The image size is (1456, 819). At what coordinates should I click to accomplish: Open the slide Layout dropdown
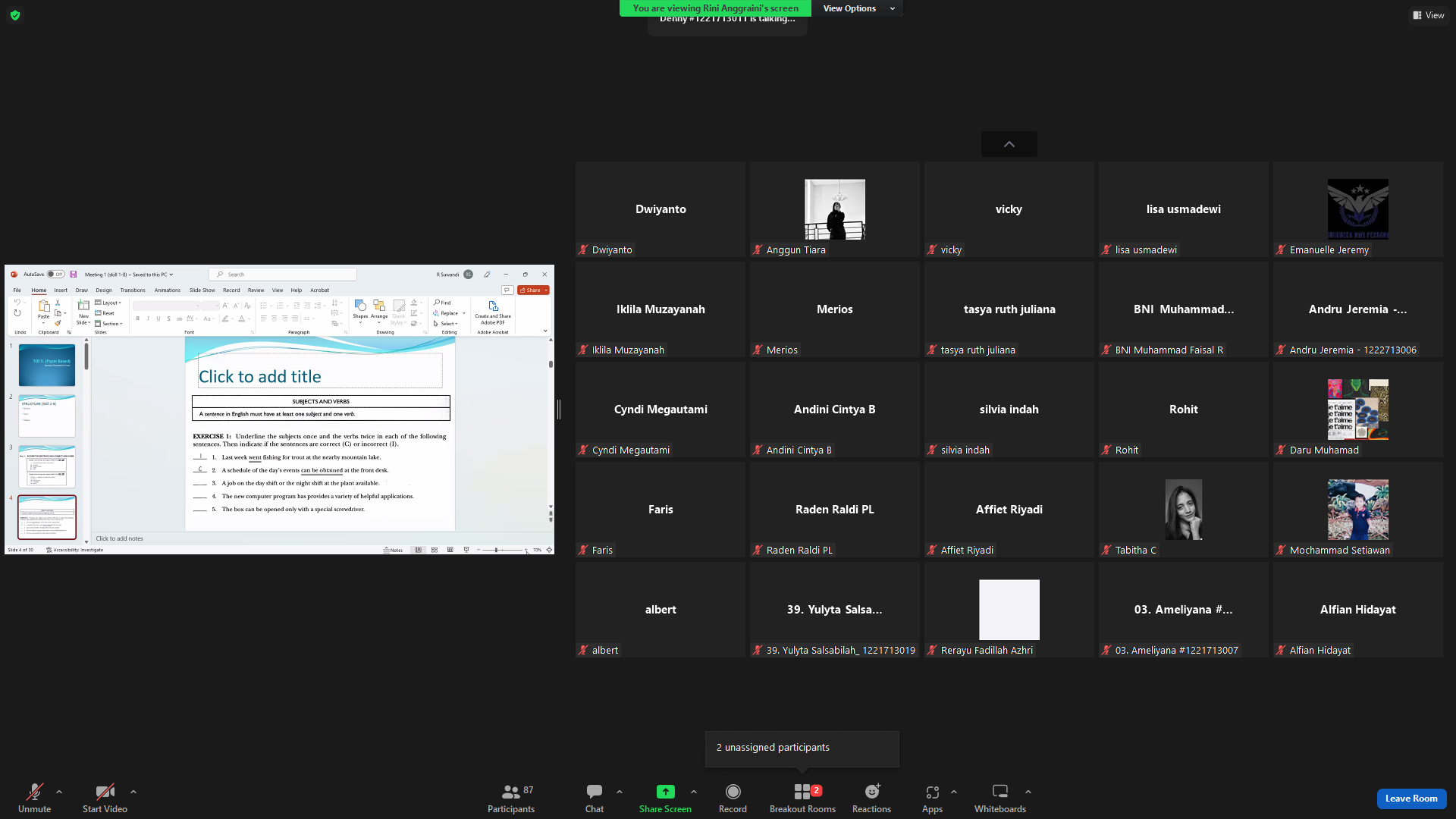(x=108, y=303)
